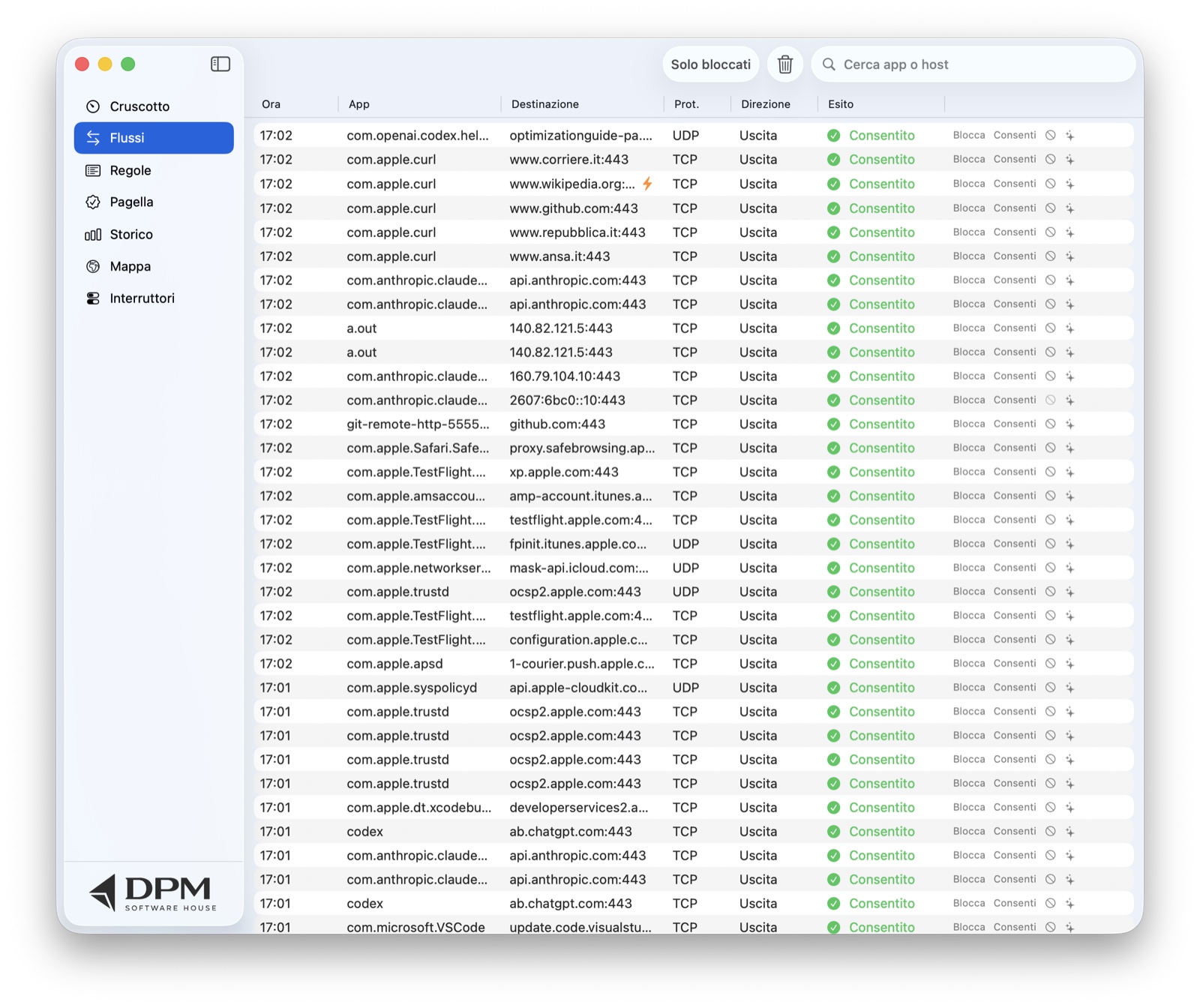Click the trash icon to clear flows

click(785, 64)
